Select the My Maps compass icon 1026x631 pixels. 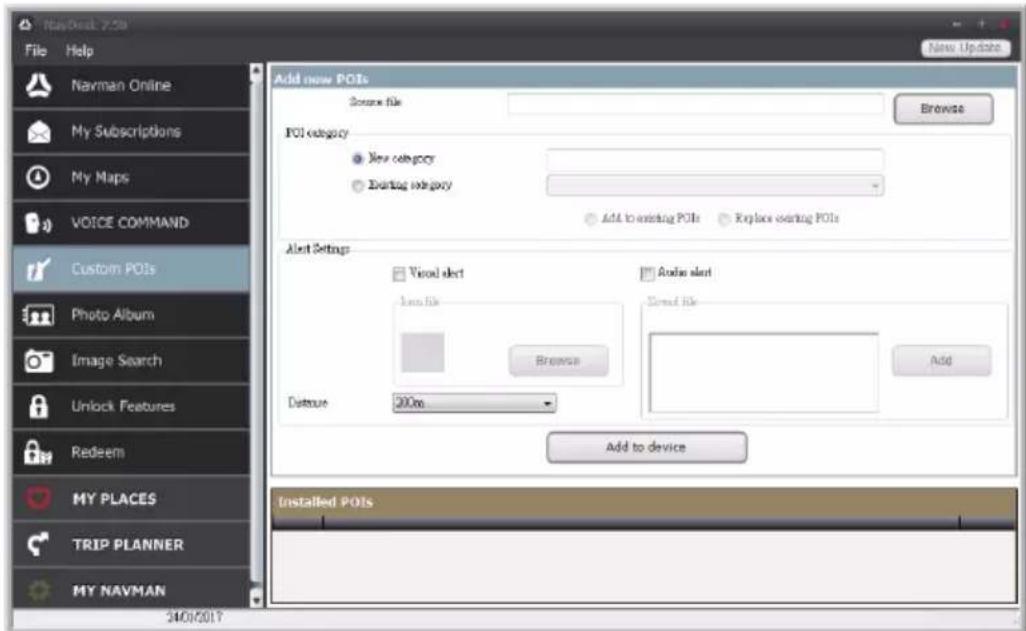38,177
